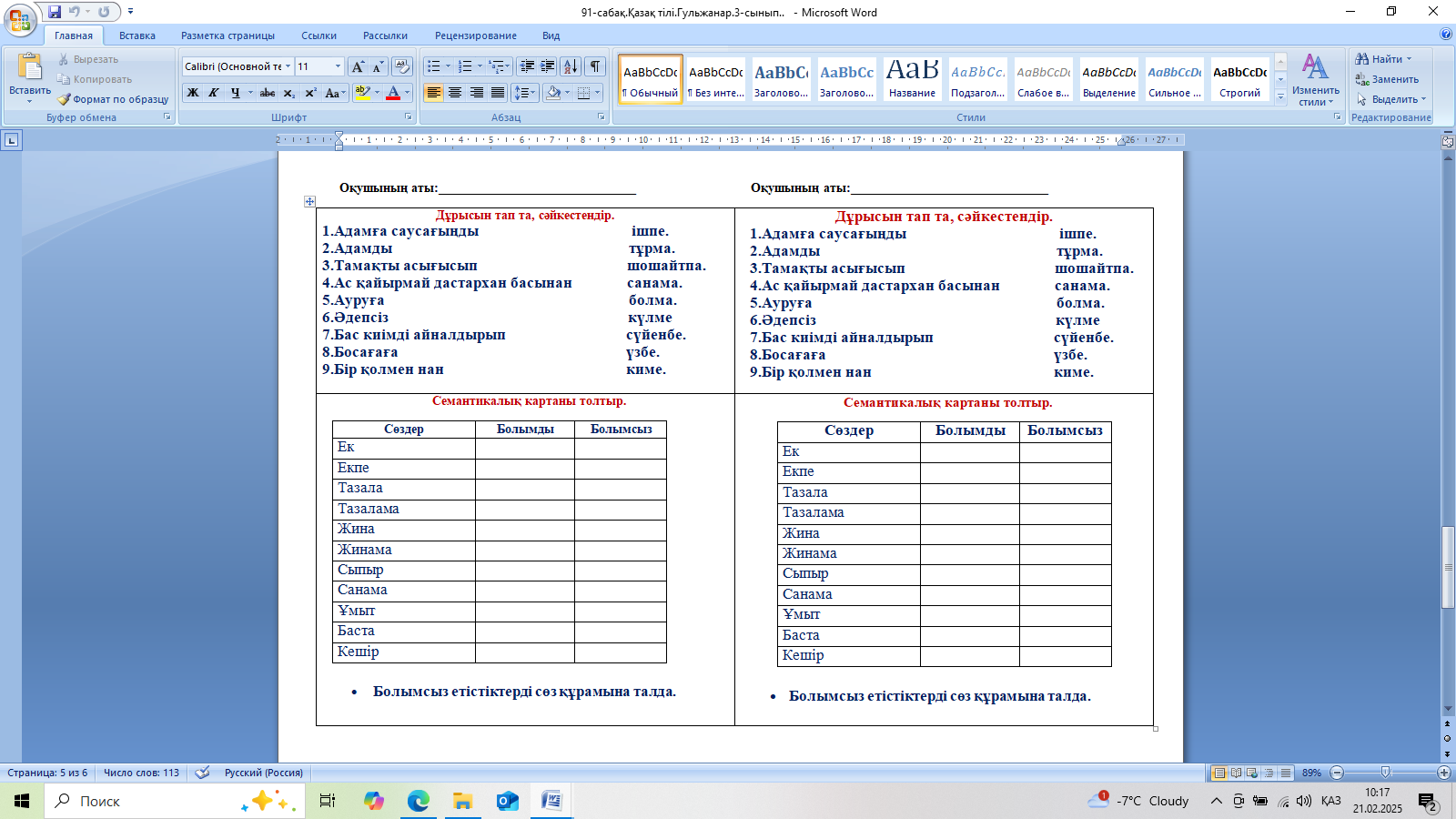Expand the font color dropdown arrow
The image size is (1456, 819).
pyautogui.click(x=407, y=93)
